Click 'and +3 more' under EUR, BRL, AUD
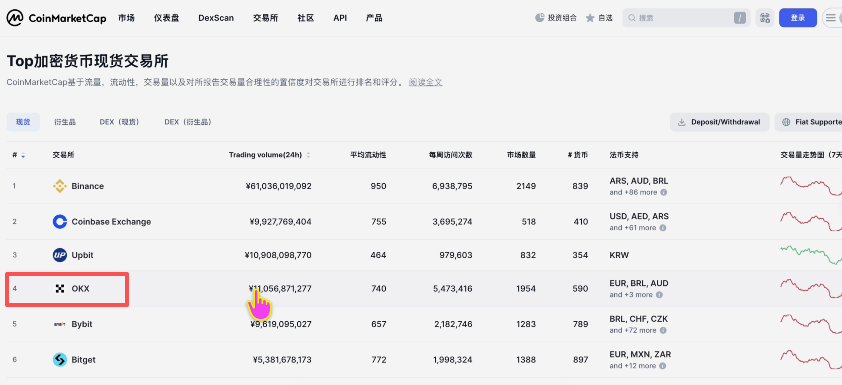This screenshot has height=385, width=842. click(x=631, y=295)
